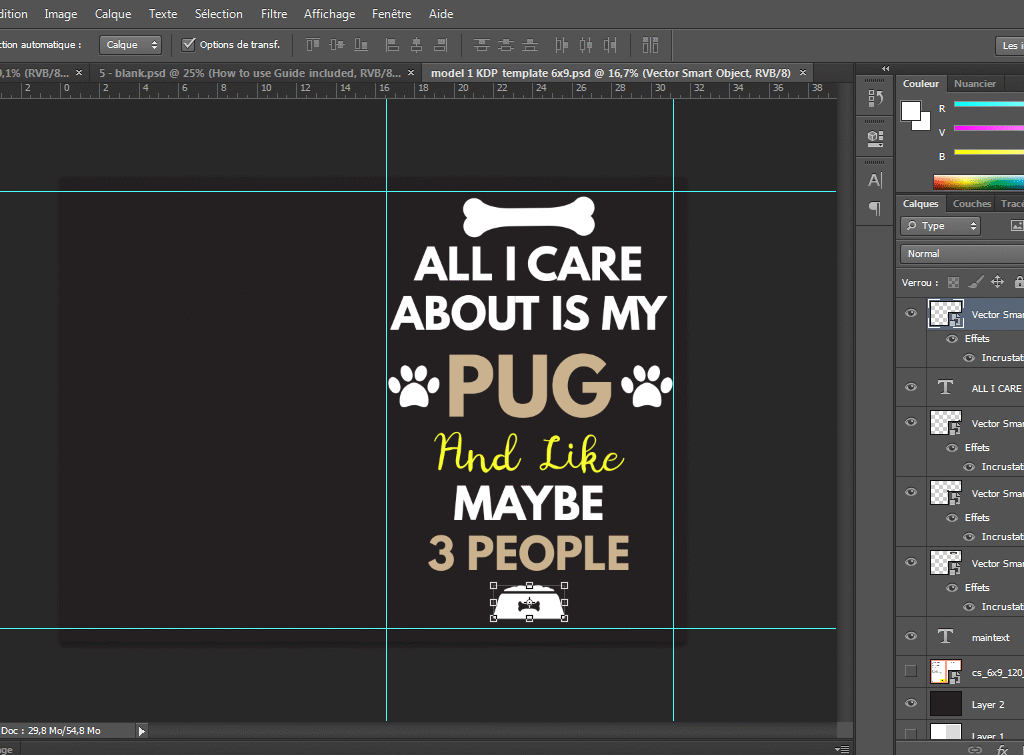Open the History panel icon
1024x755 pixels.
click(875, 98)
